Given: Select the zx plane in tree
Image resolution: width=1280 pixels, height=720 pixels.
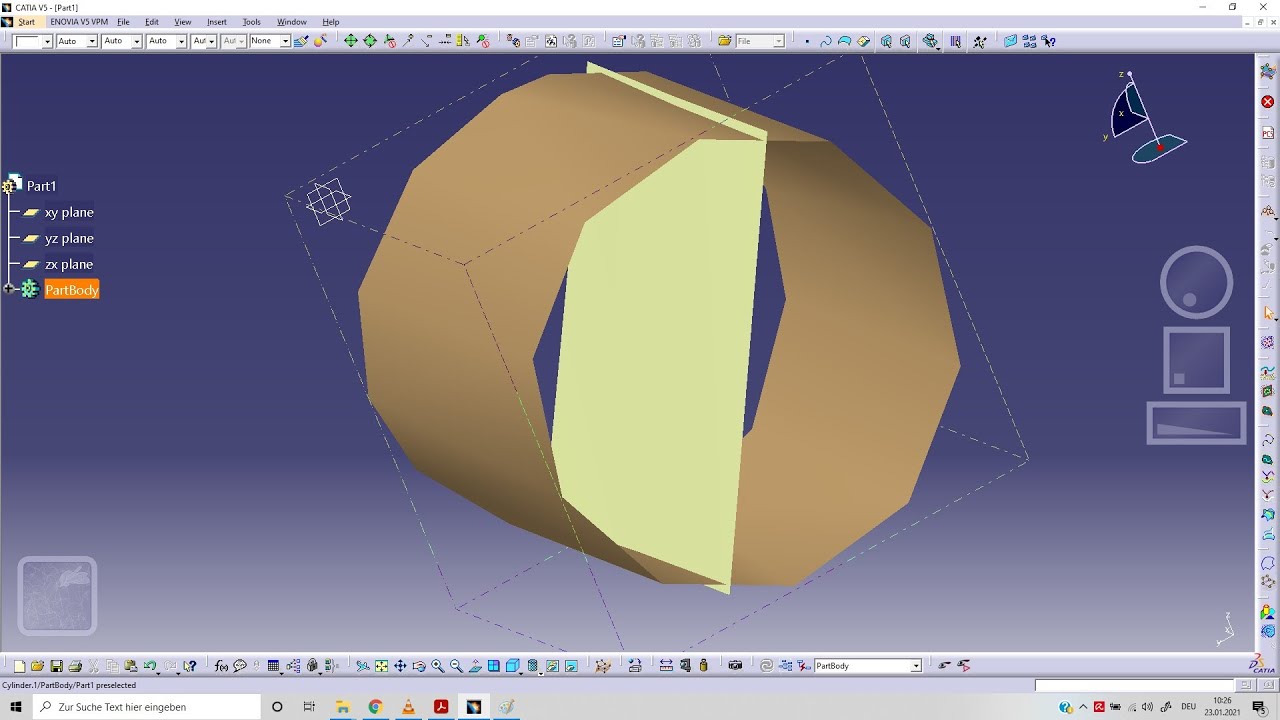Looking at the screenshot, I should tap(69, 264).
